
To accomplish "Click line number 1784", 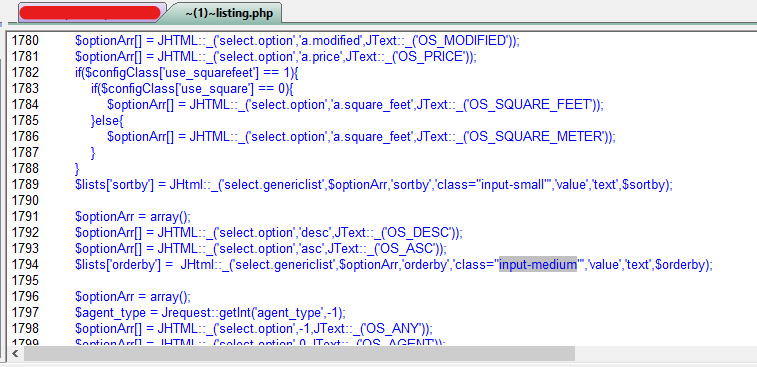I will point(25,104).
